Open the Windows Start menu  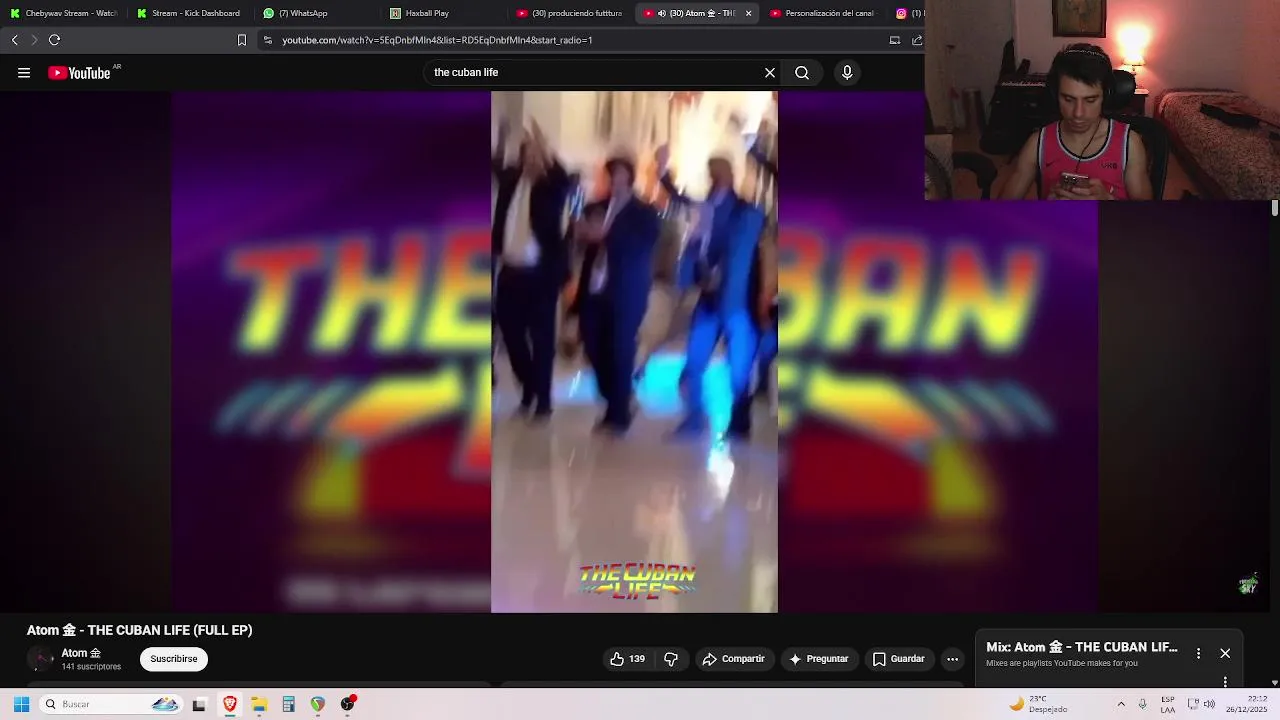pyautogui.click(x=21, y=704)
